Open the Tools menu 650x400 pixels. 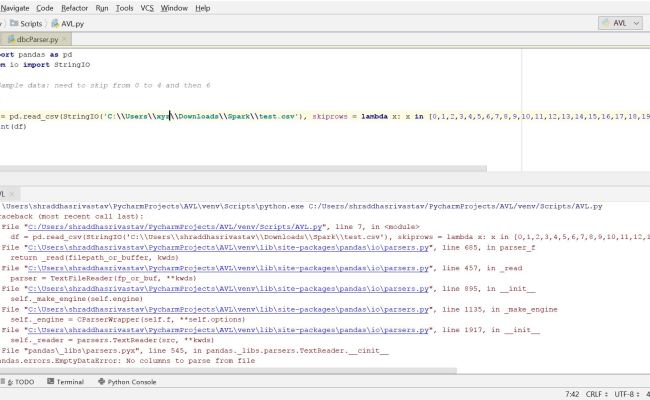(124, 8)
